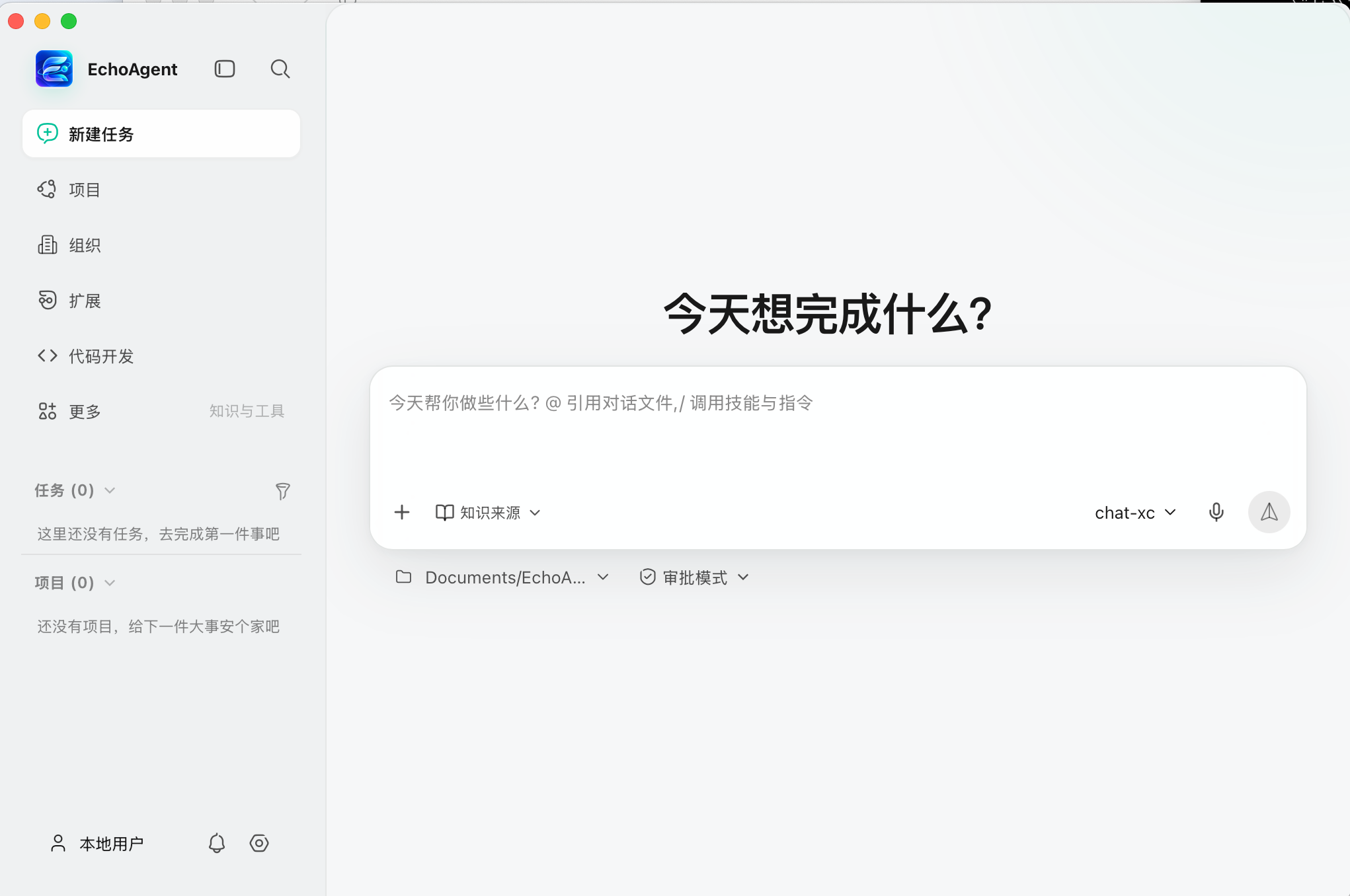
Task: Open the 项目 sidebar menu item
Action: [161, 190]
